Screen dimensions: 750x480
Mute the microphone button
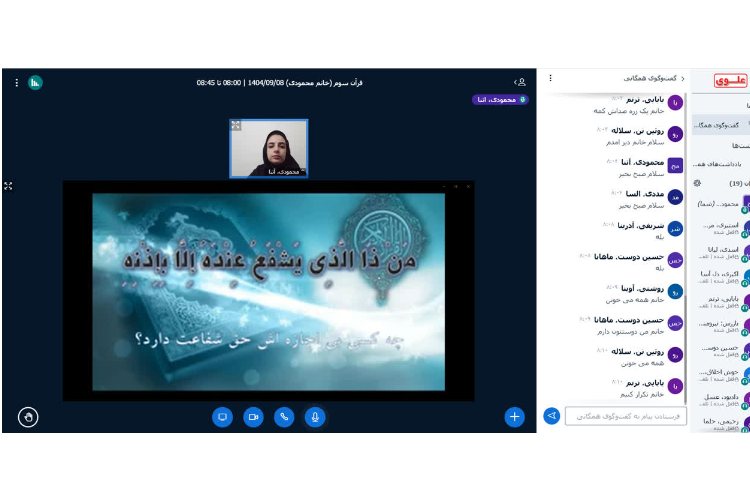tap(315, 417)
